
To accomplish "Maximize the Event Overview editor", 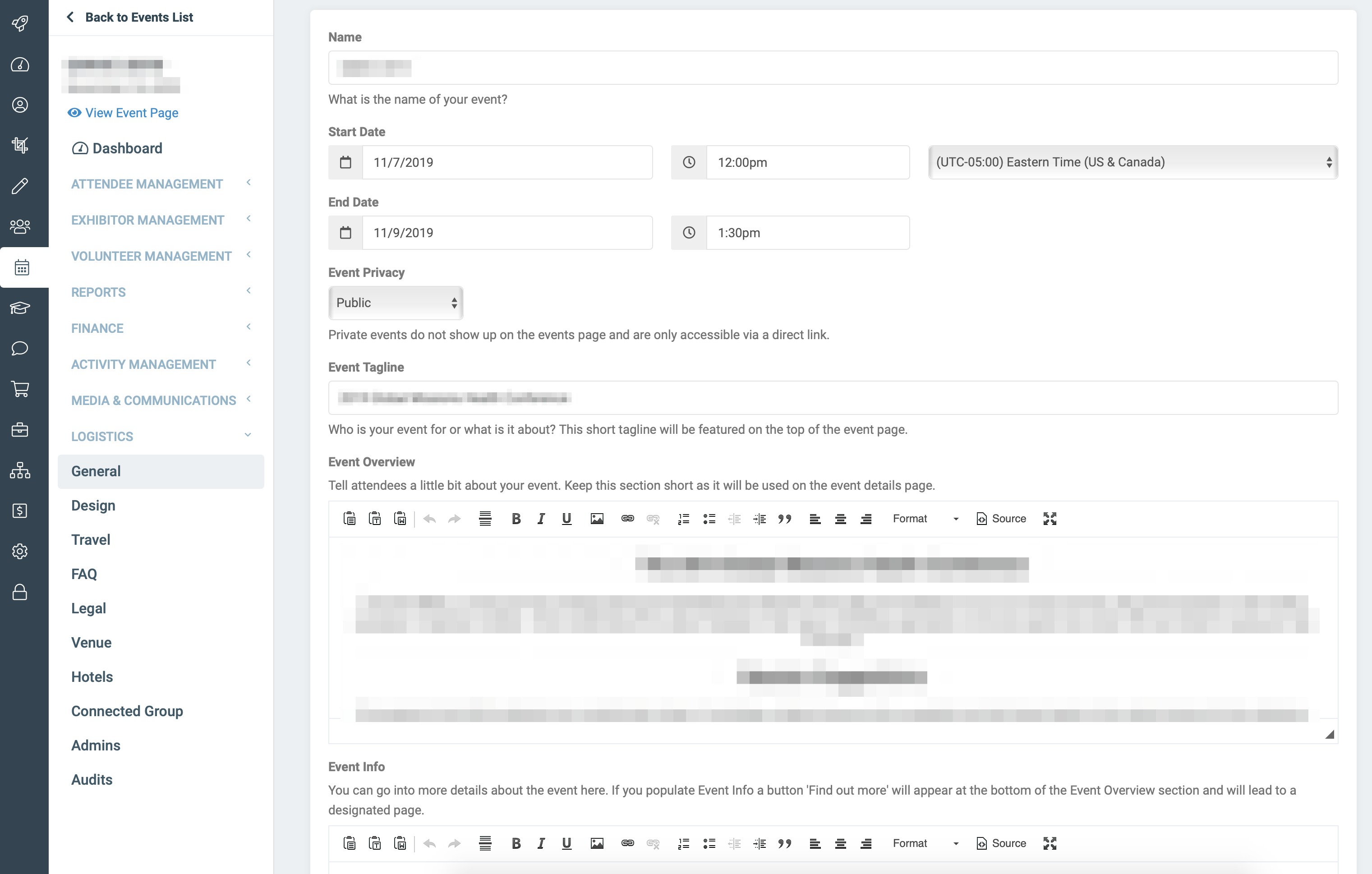I will click(1050, 519).
